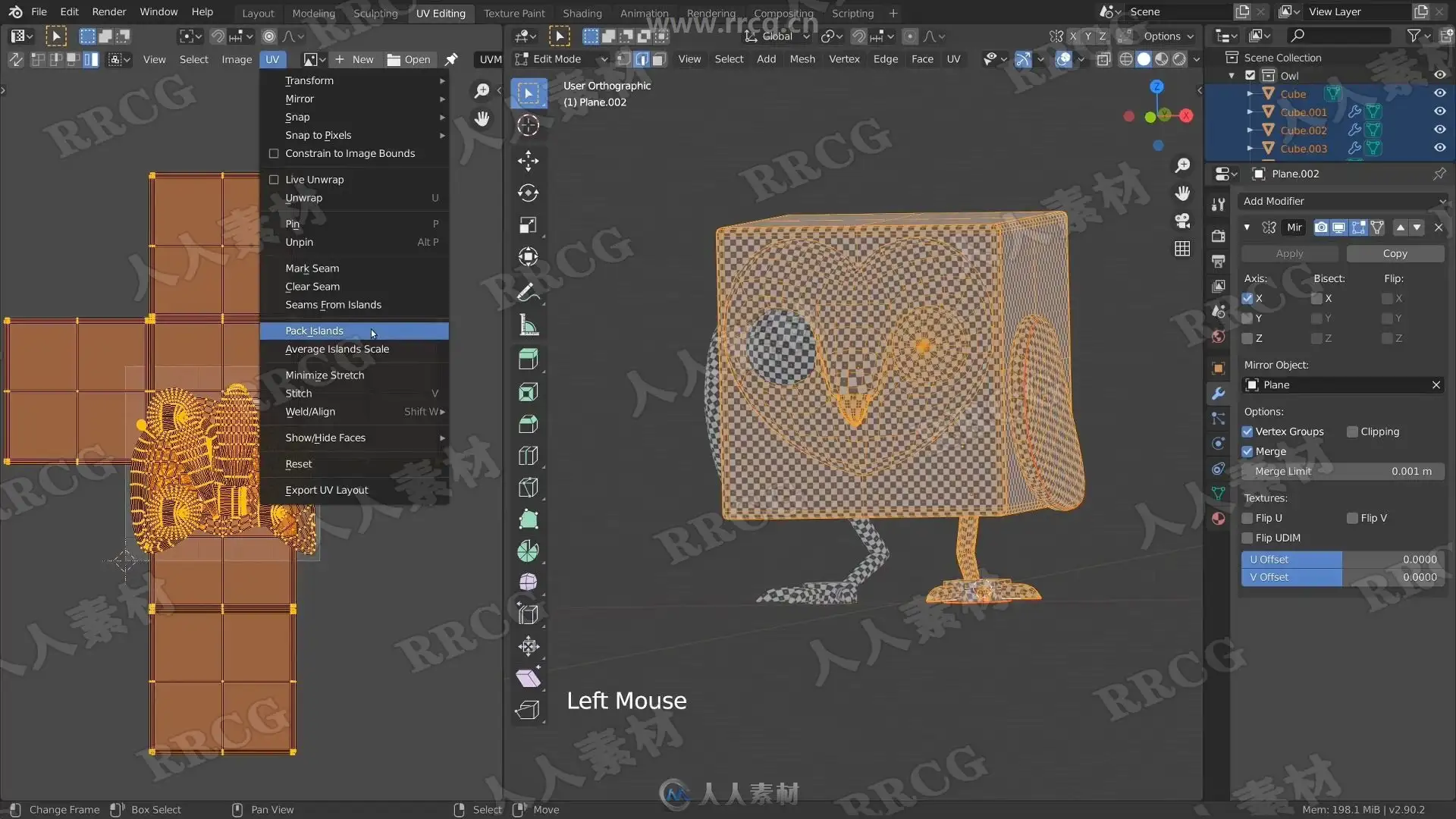
Task: Open the Add Modifier dropdown
Action: pos(1342,201)
